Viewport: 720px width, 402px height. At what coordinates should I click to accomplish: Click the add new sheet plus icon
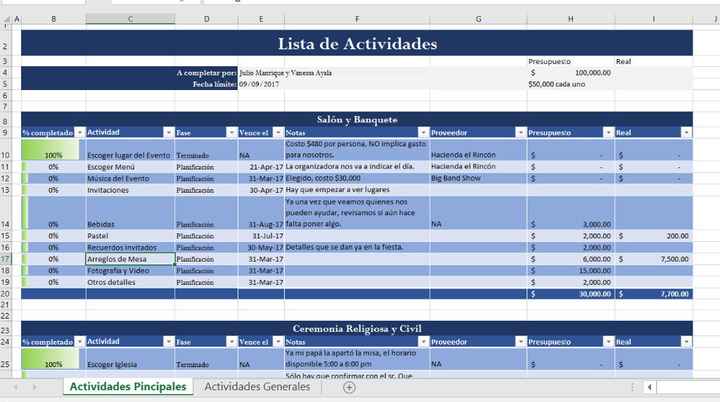click(349, 387)
